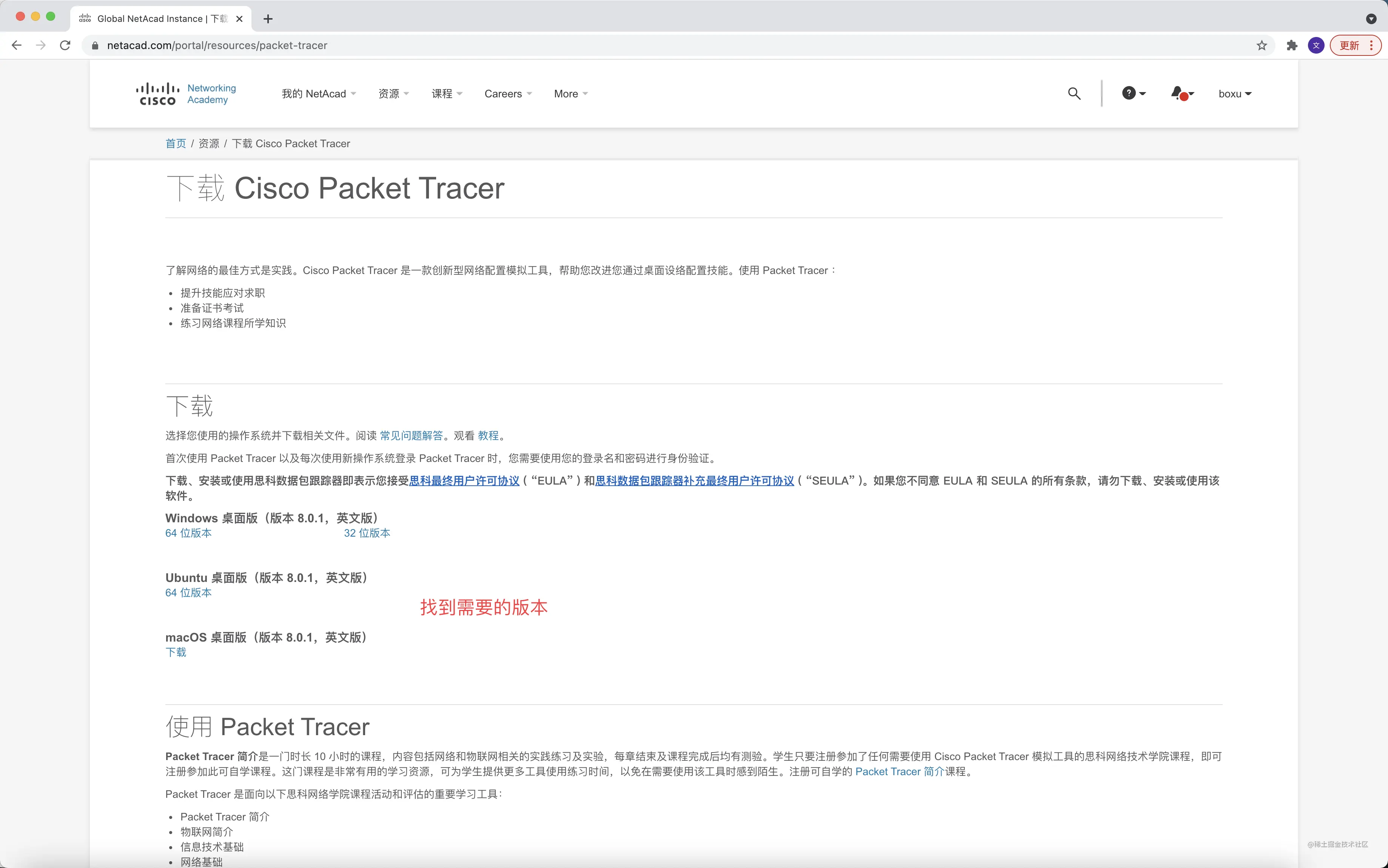
Task: Expand the 我的 NetAcad menu
Action: tap(319, 94)
